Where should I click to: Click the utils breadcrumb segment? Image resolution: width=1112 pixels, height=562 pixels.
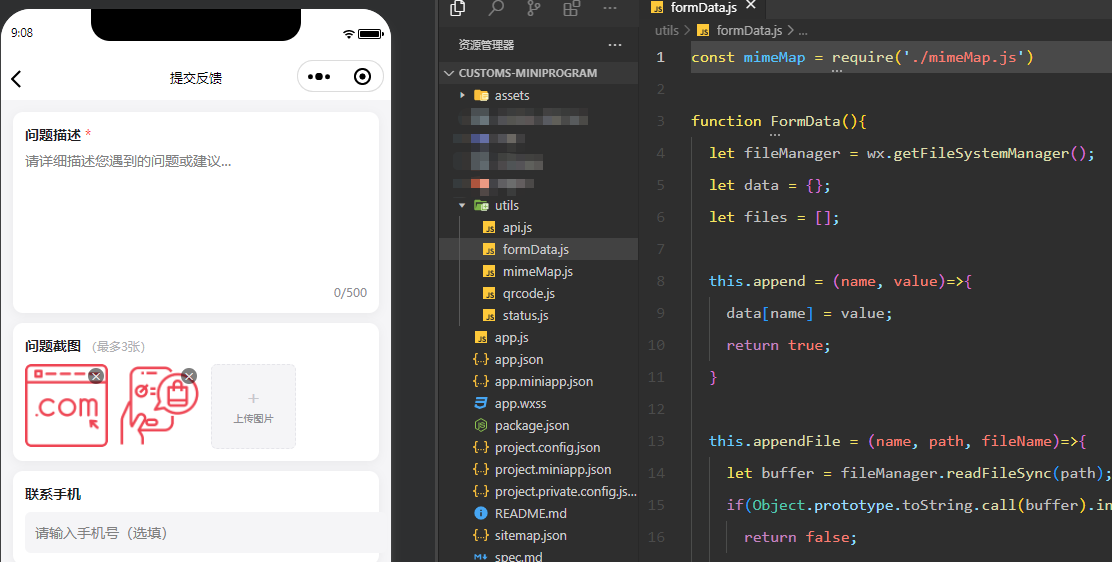667,31
